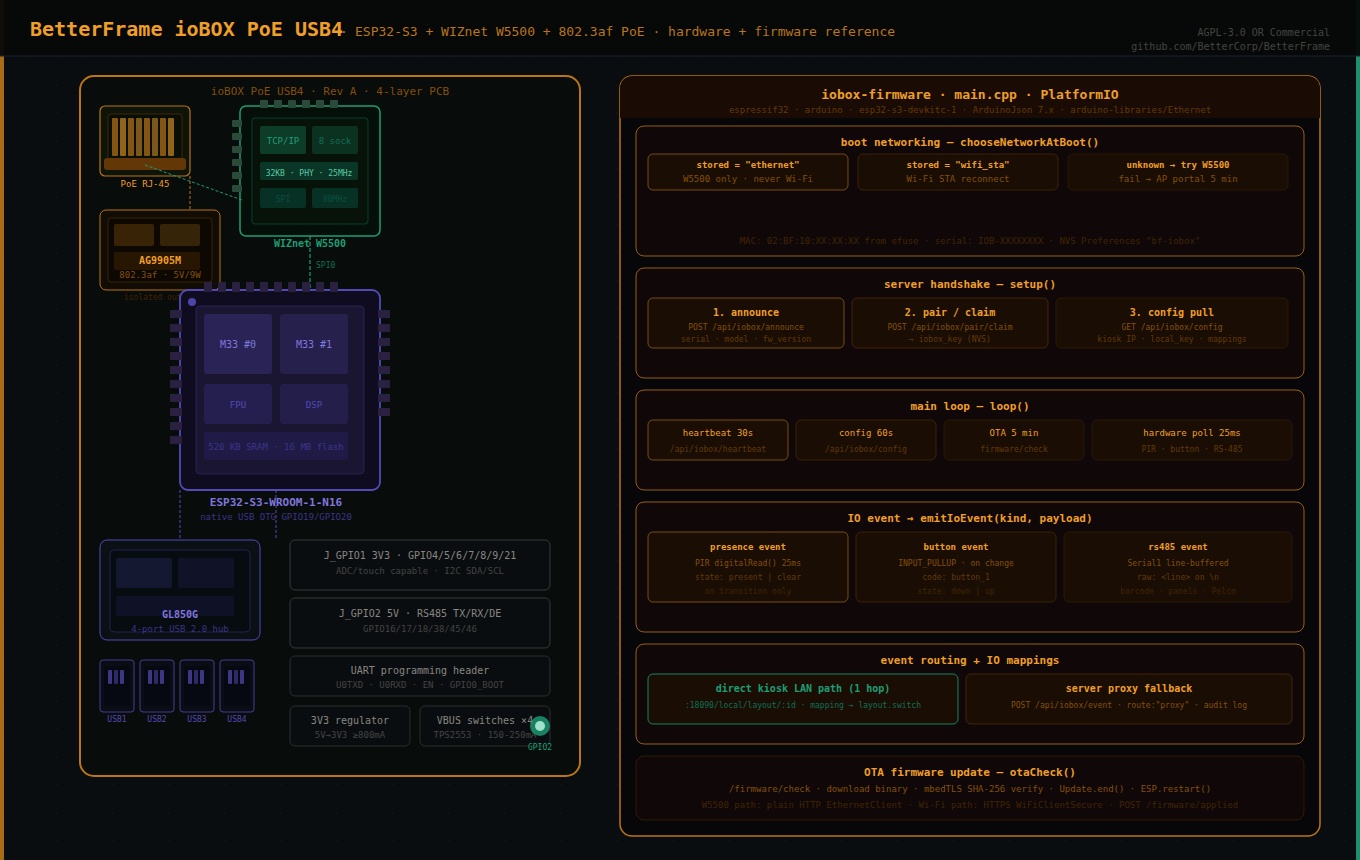Click the presence event card
This screenshot has height=860, width=1360.
pos(748,567)
